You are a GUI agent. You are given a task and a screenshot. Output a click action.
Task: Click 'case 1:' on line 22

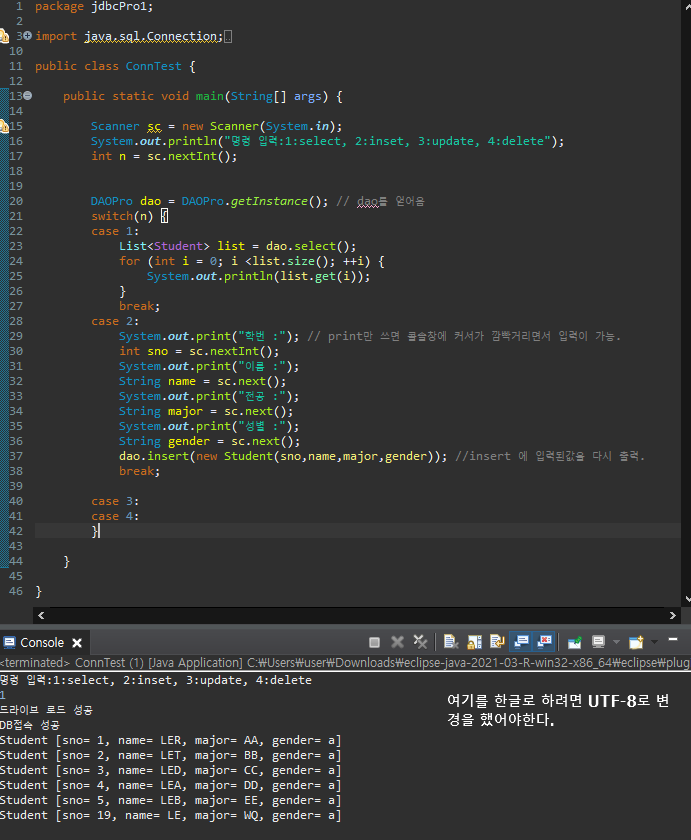tap(115, 231)
